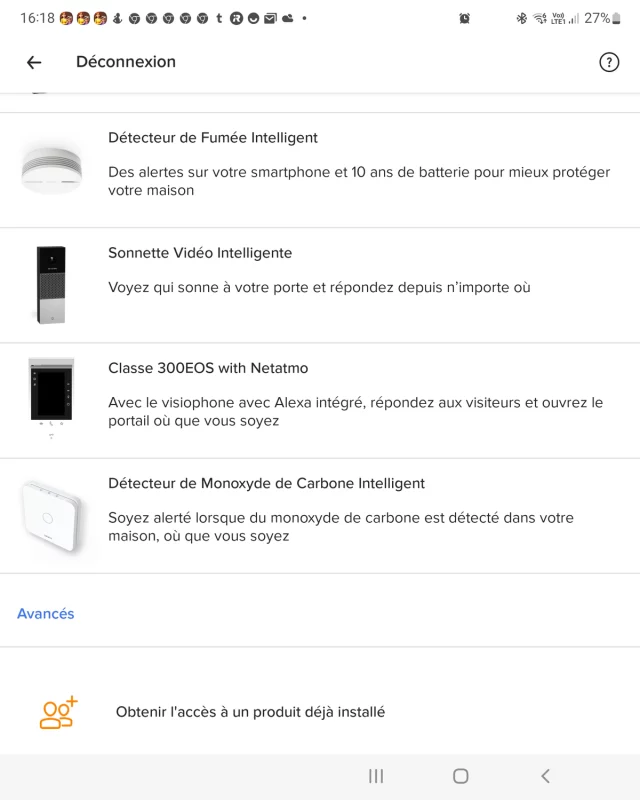Image resolution: width=640 pixels, height=800 pixels.
Task: Choose Détecteur de Monoxyde de Carbone Intelligent
Action: click(266, 483)
